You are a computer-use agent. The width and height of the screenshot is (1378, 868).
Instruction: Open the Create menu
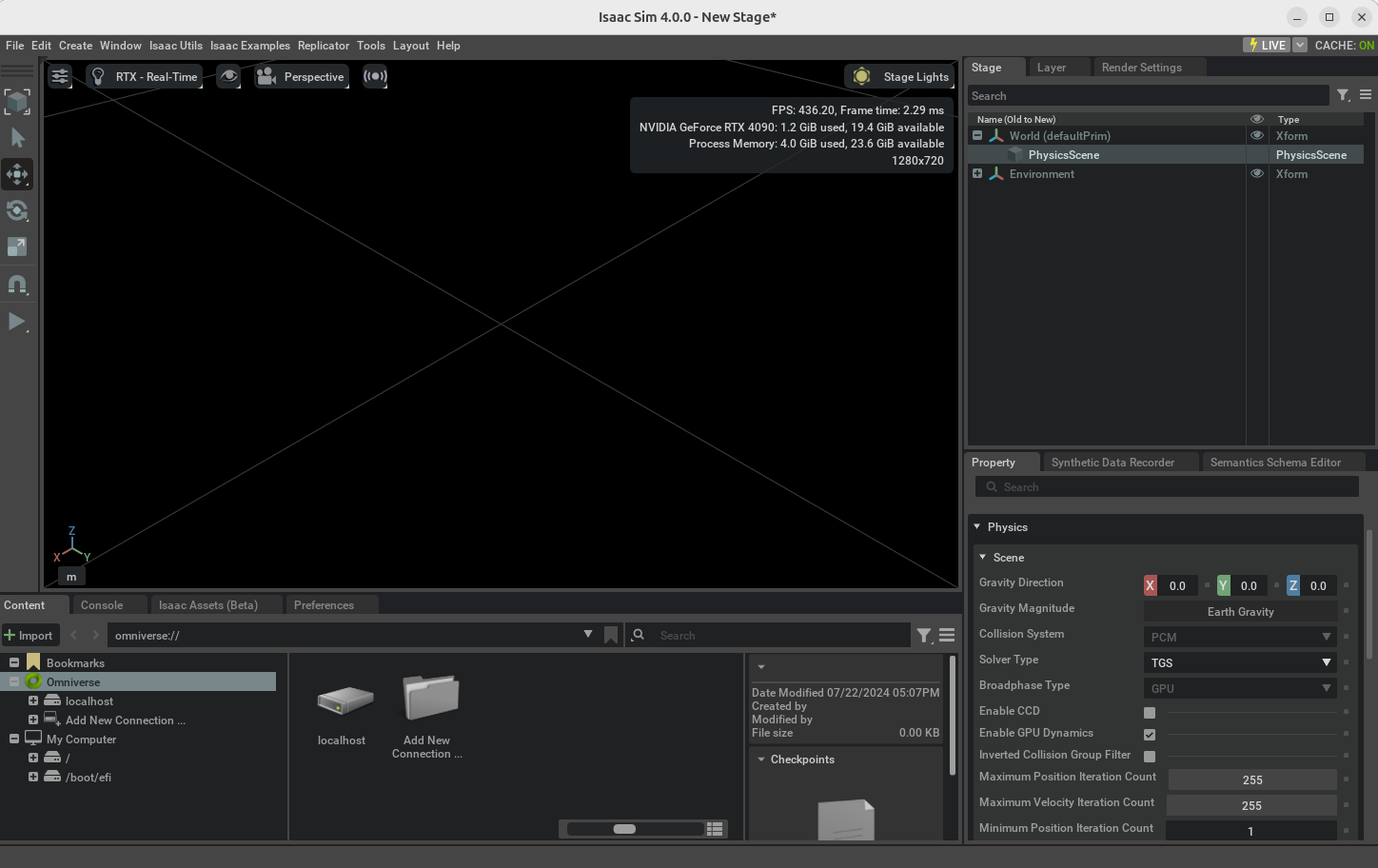[x=76, y=46]
